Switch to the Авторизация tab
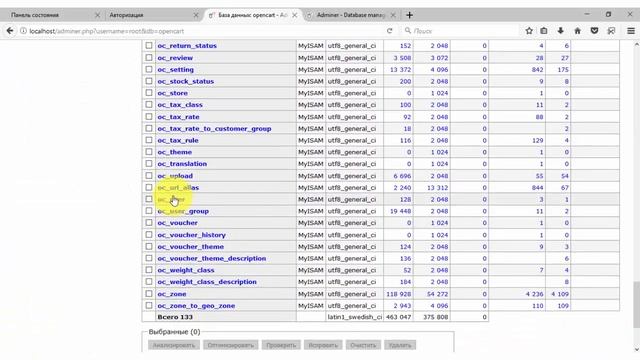This screenshot has width=640, height=360. pos(151,15)
